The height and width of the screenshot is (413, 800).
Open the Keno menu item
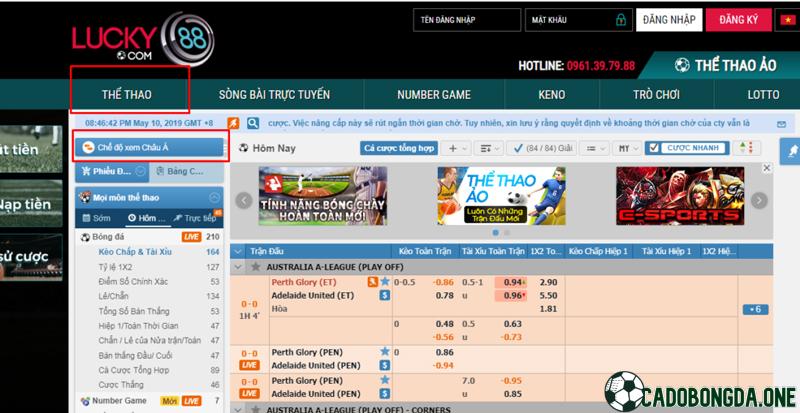pyautogui.click(x=552, y=94)
